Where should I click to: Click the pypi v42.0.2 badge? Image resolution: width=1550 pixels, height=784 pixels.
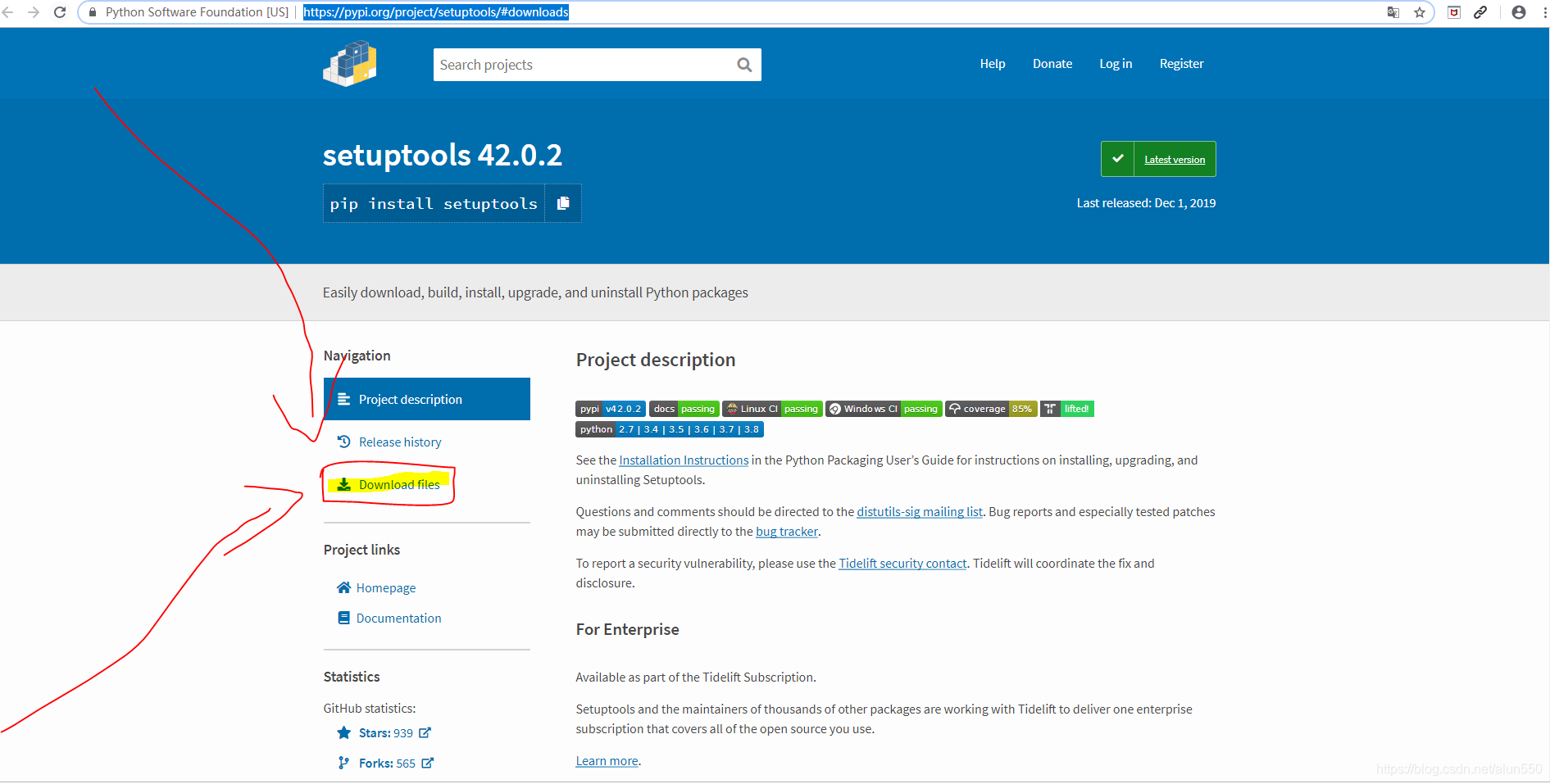tap(611, 409)
